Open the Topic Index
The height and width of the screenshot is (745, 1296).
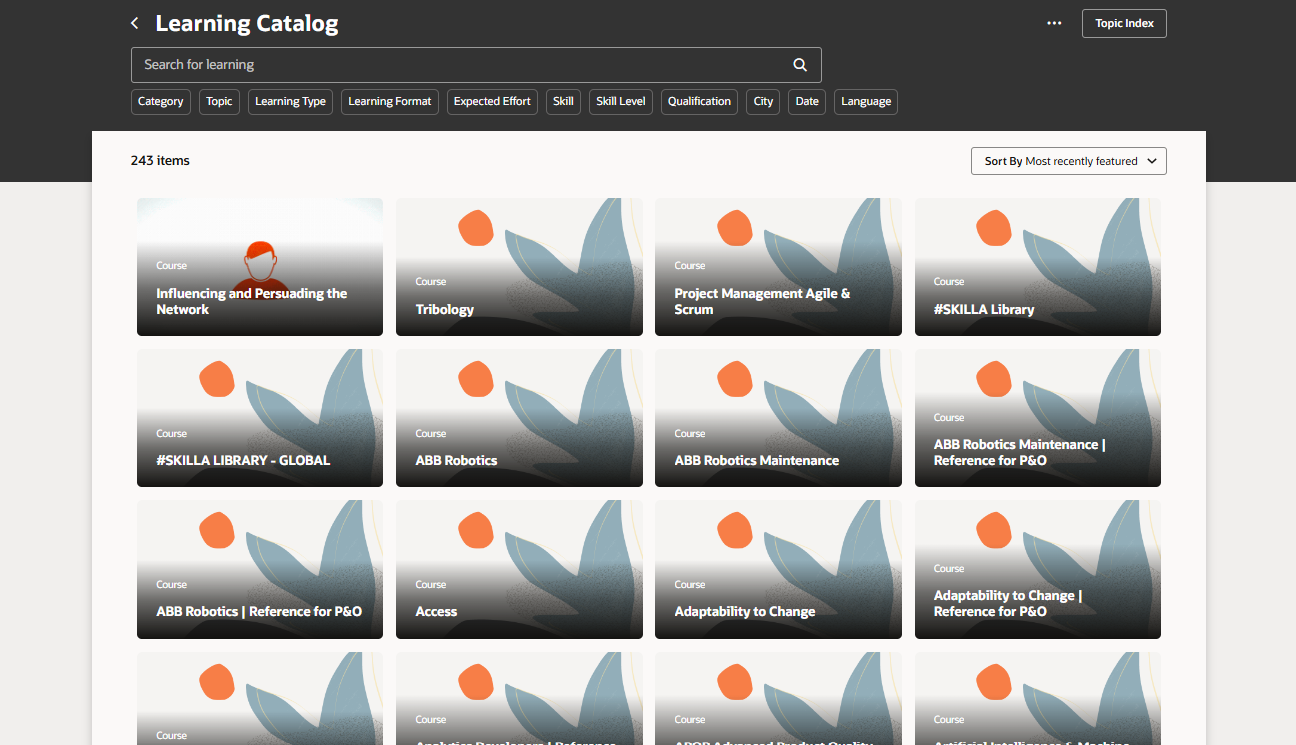point(1124,23)
